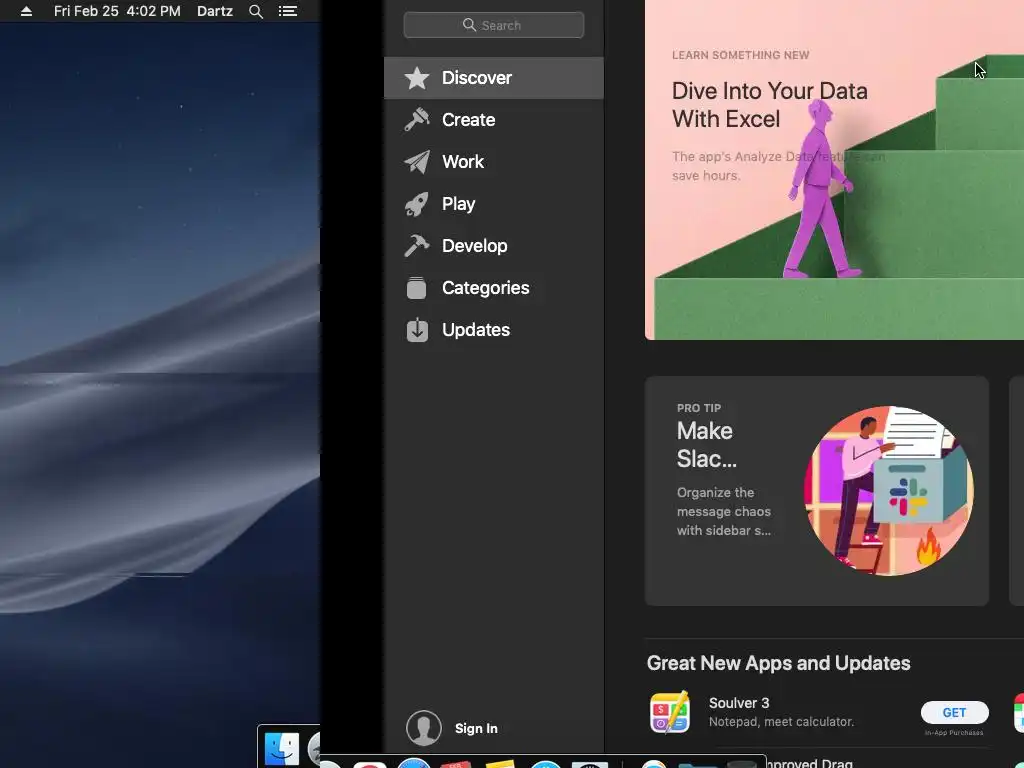Click the Discover star icon
The width and height of the screenshot is (1024, 768).
(417, 78)
